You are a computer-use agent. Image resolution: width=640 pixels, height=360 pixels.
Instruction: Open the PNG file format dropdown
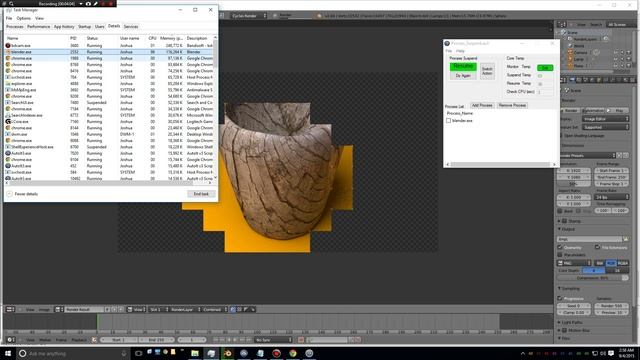(574, 263)
